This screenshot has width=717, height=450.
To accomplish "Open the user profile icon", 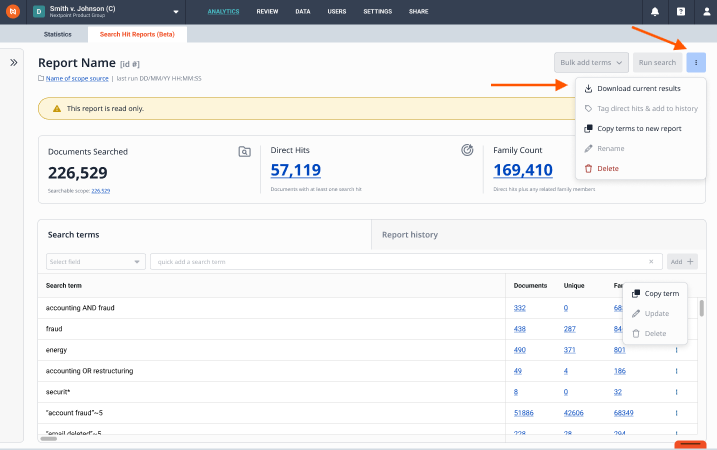I will coord(706,12).
